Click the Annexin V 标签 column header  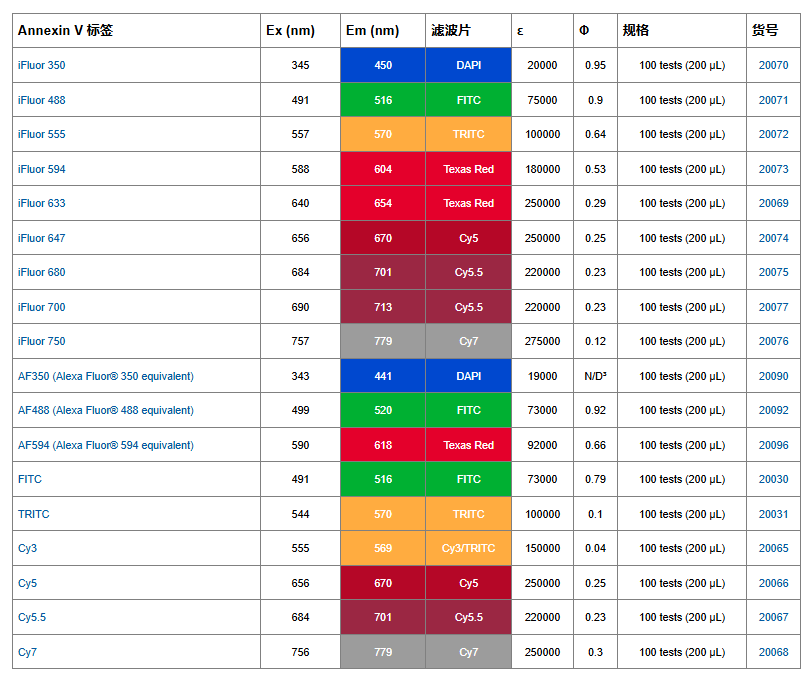pyautogui.click(x=65, y=31)
